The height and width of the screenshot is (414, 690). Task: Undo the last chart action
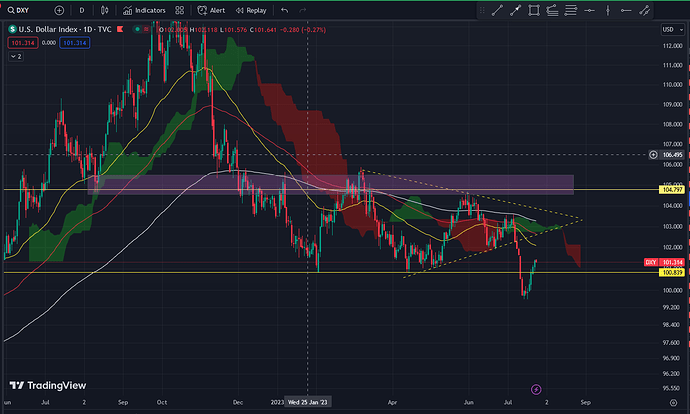coord(284,10)
